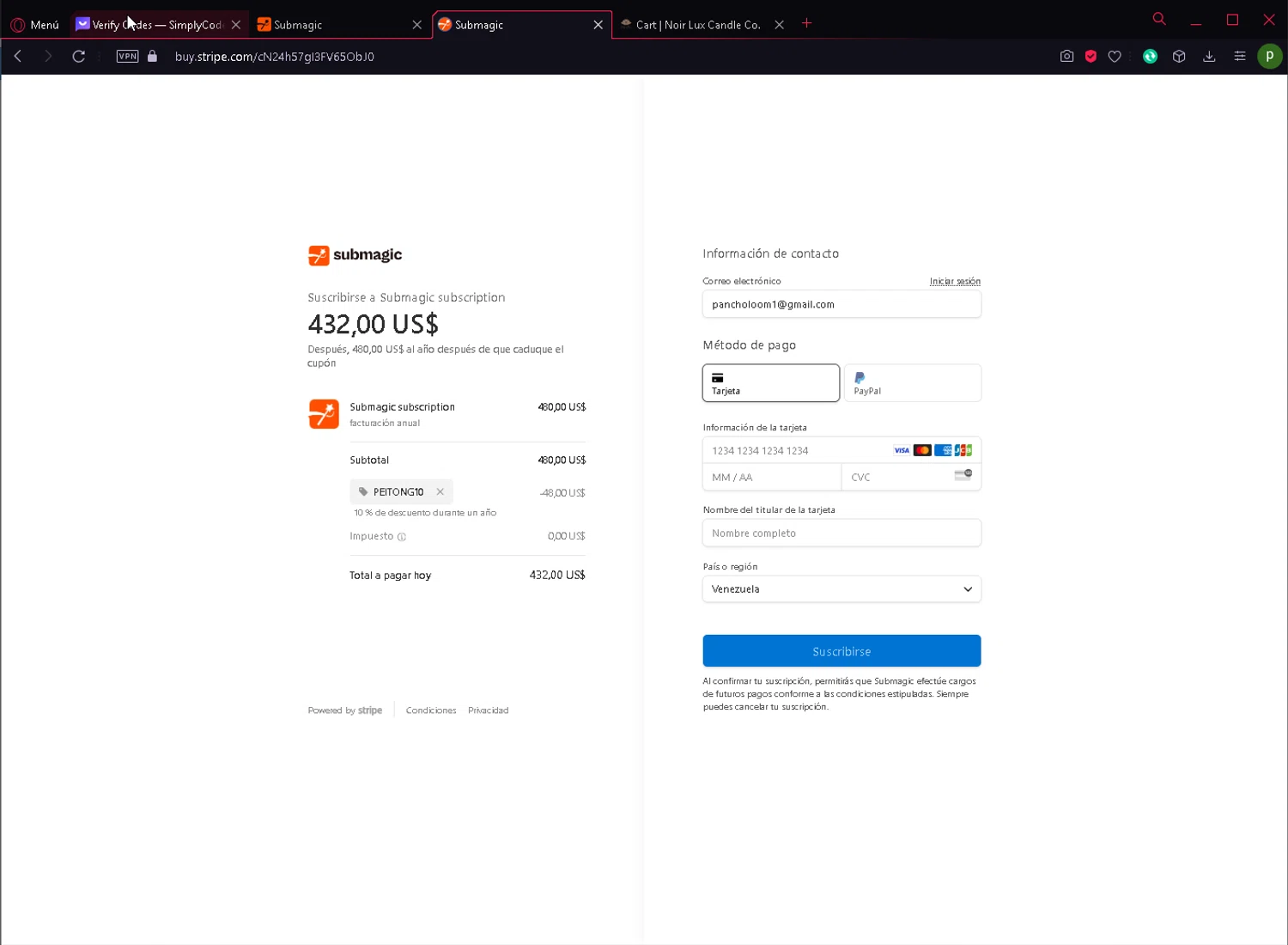The image size is (1288, 945).
Task: Take a snapshot with the camera icon
Action: [1066, 56]
